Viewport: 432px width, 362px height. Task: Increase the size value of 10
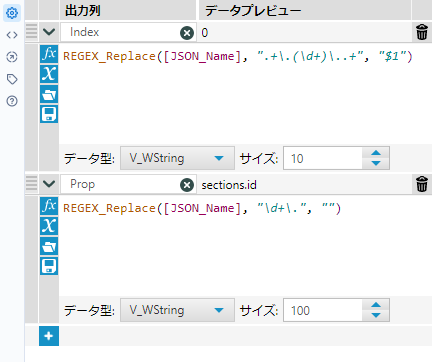tap(376, 153)
